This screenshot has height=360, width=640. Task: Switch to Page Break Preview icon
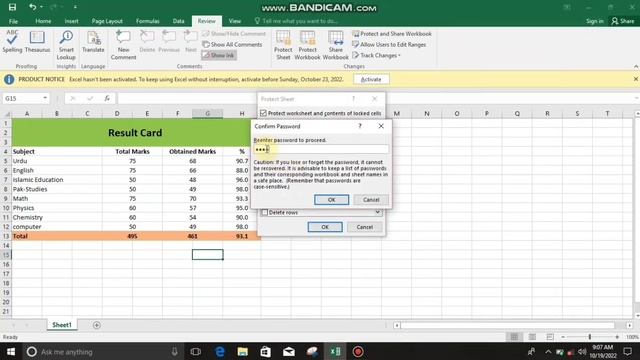(550, 337)
